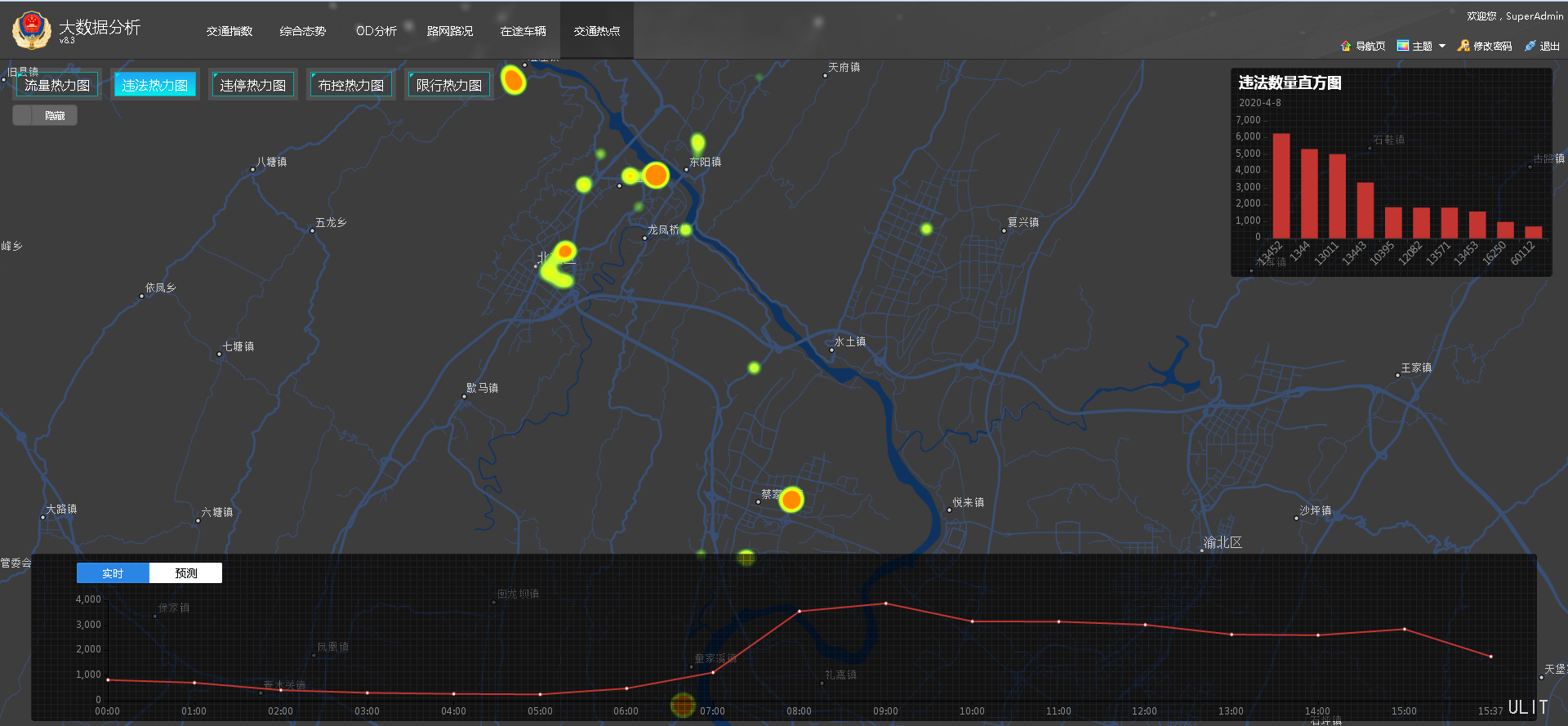Click the orange hotspot near 蔡家
Viewport: 1568px width, 726px height.
pos(791,499)
